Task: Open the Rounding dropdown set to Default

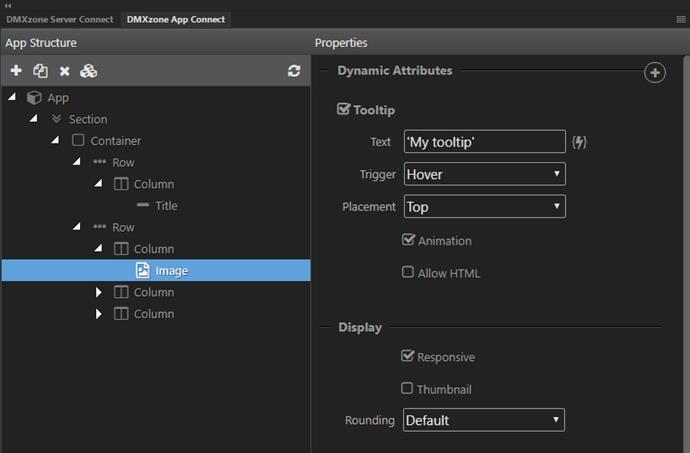Action: coord(484,420)
